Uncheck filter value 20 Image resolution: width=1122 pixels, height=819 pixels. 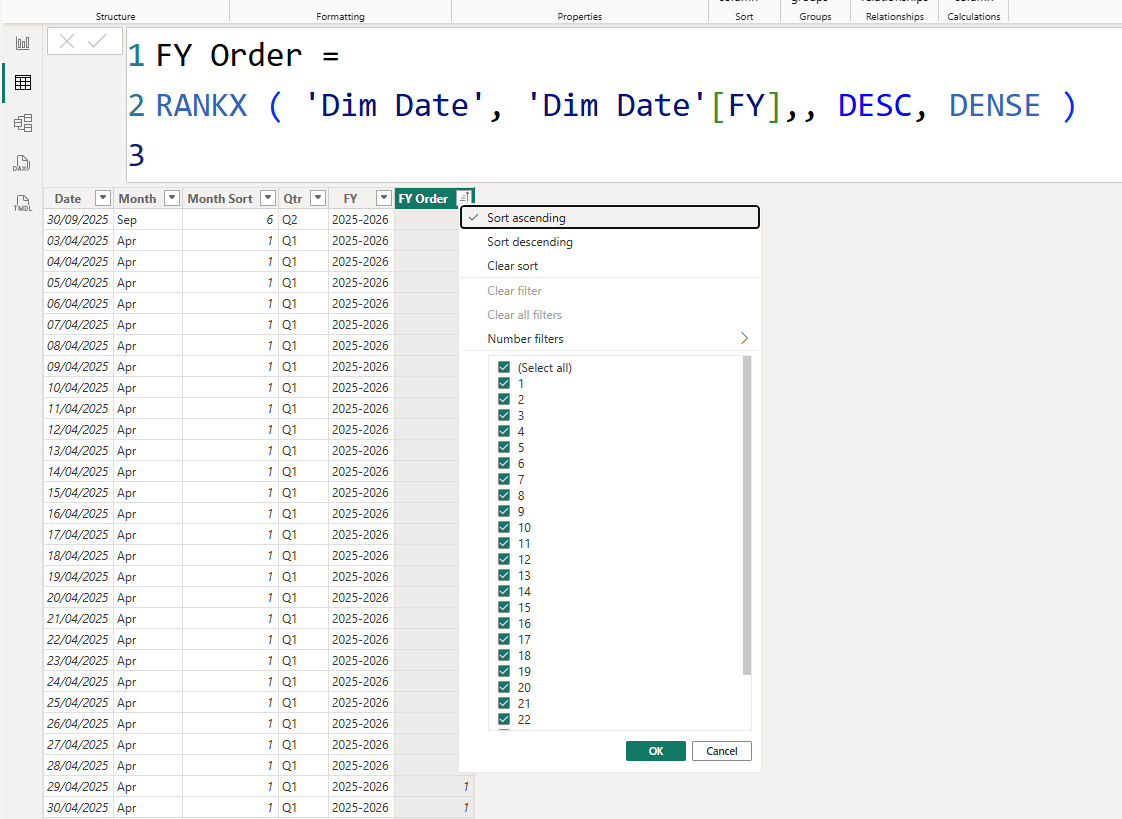pyautogui.click(x=504, y=687)
